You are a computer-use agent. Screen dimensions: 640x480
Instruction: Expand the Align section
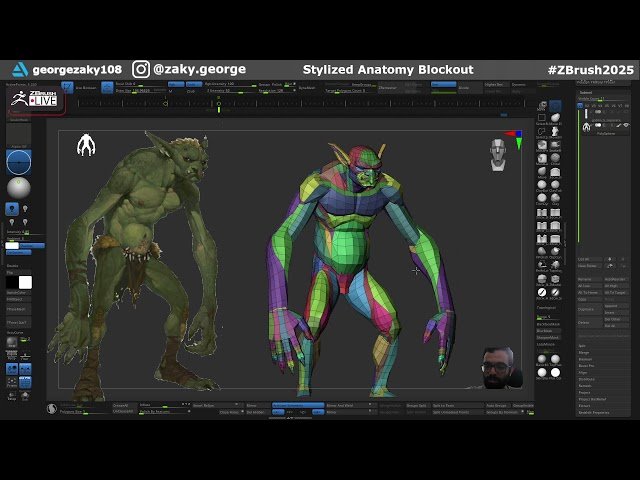tap(583, 372)
